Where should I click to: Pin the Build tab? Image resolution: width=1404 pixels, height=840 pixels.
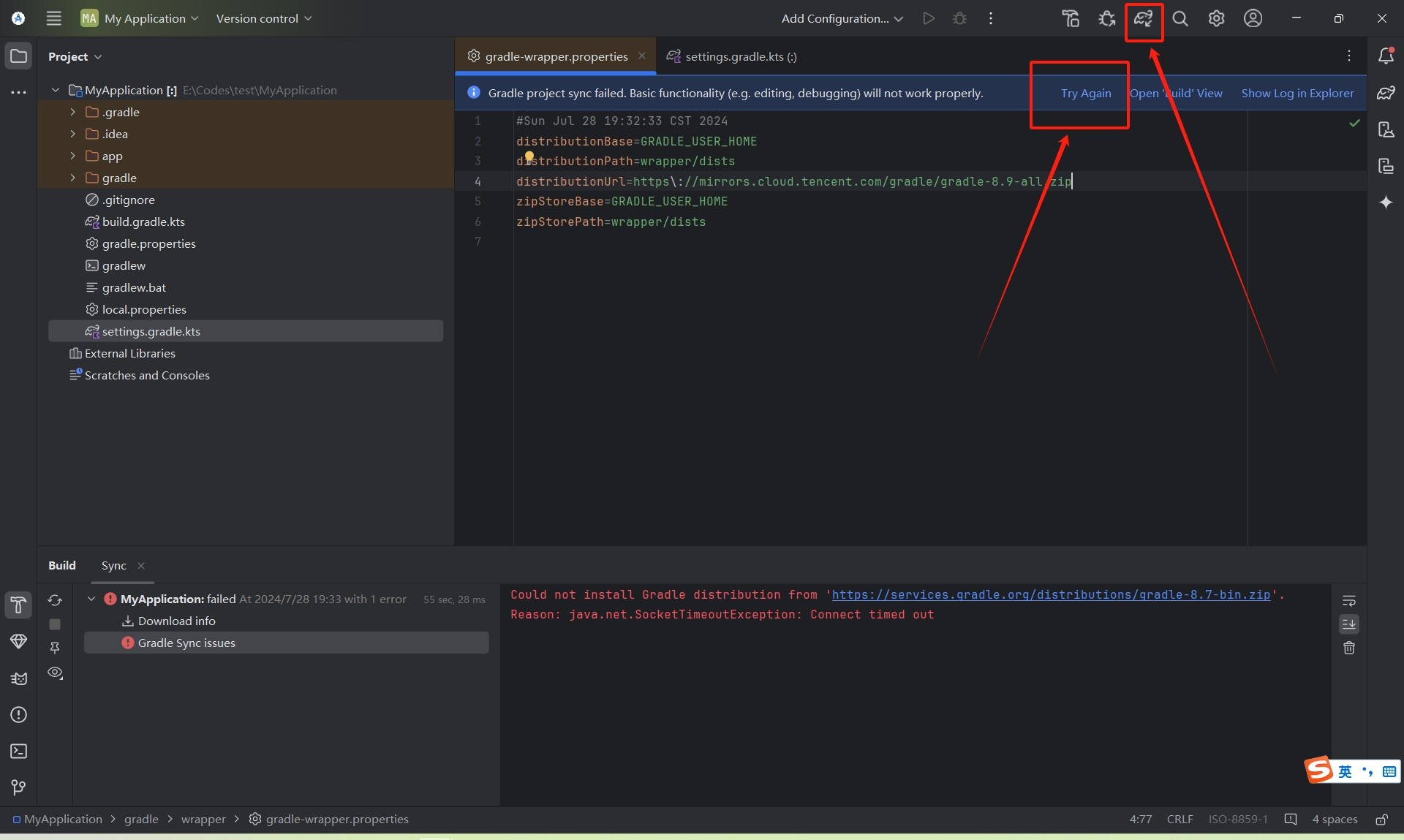tap(55, 648)
